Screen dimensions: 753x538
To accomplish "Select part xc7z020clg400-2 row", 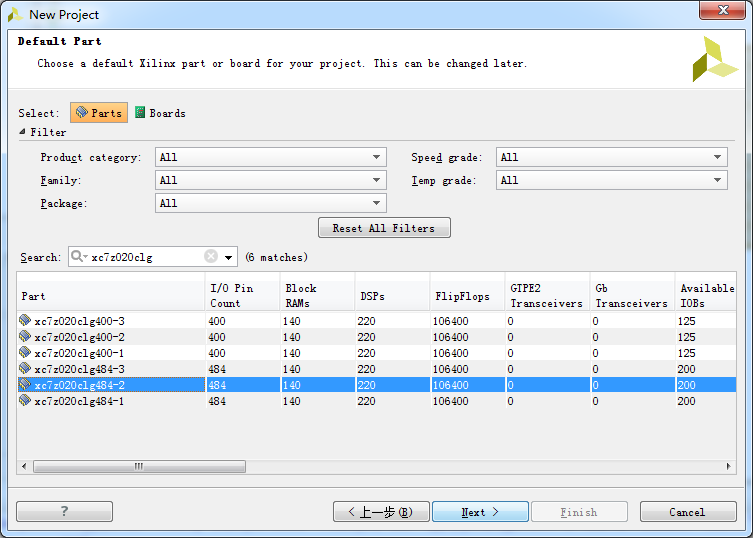I will (x=376, y=337).
